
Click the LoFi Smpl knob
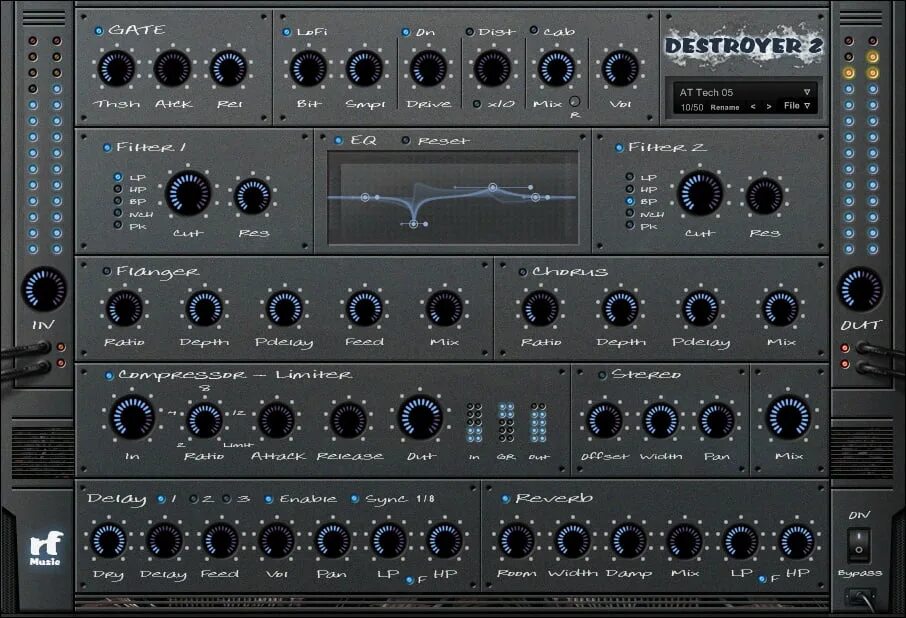tap(364, 68)
